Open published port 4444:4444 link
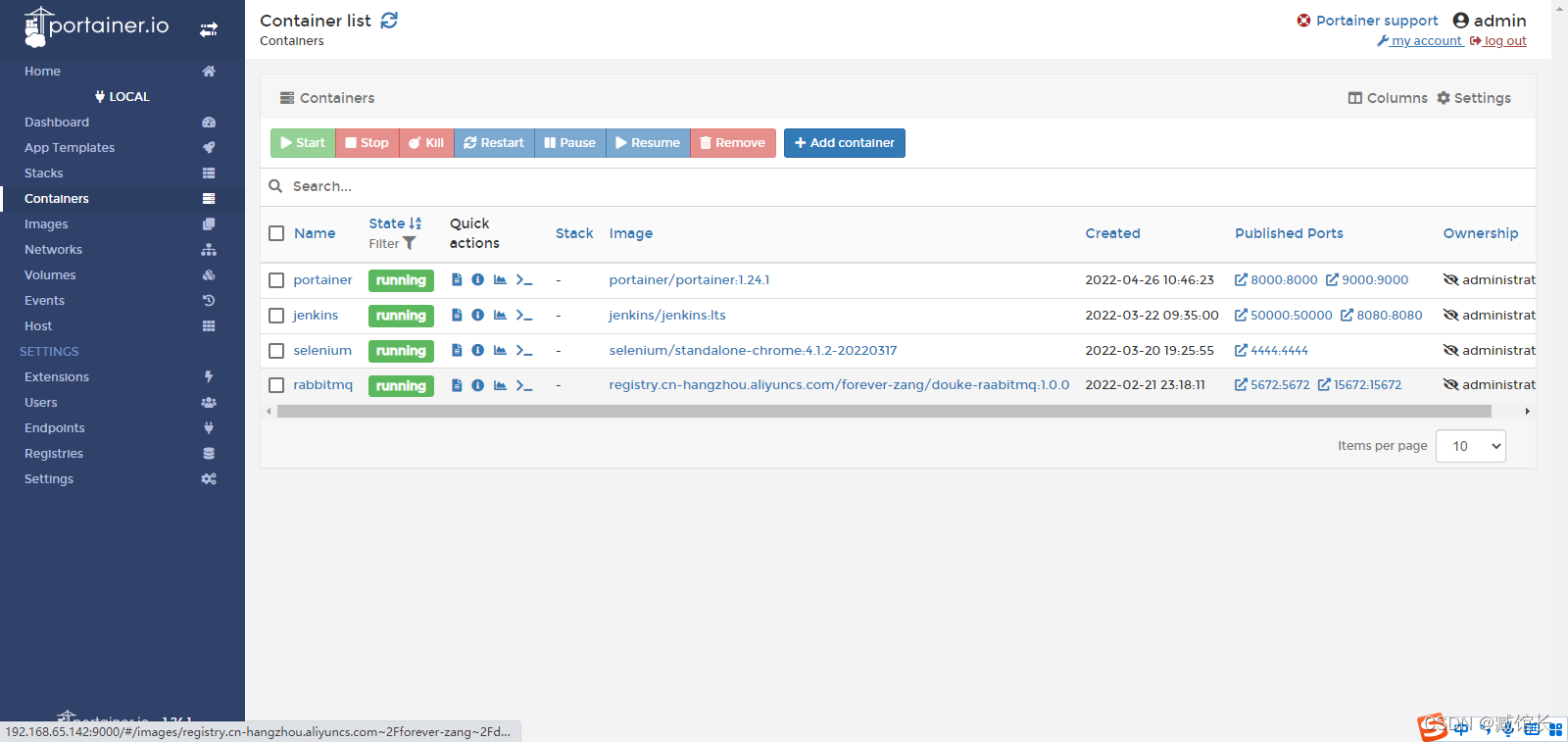1568x742 pixels. point(1271,351)
